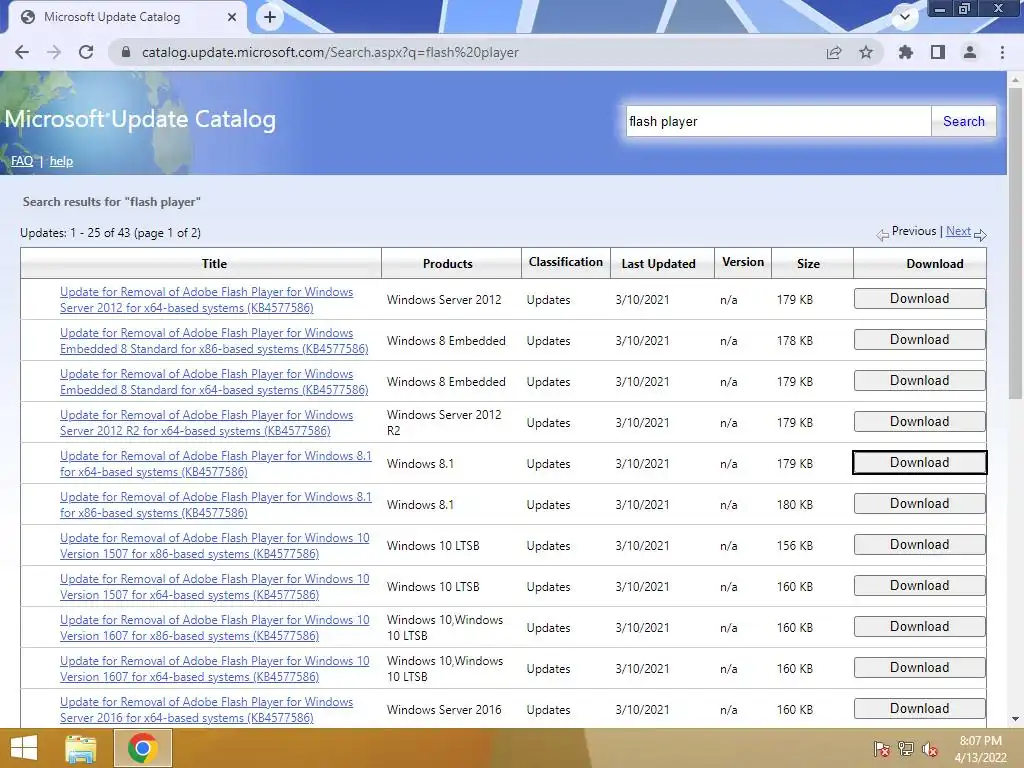Open the network tray icon
Image resolution: width=1024 pixels, height=768 pixels.
[906, 749]
